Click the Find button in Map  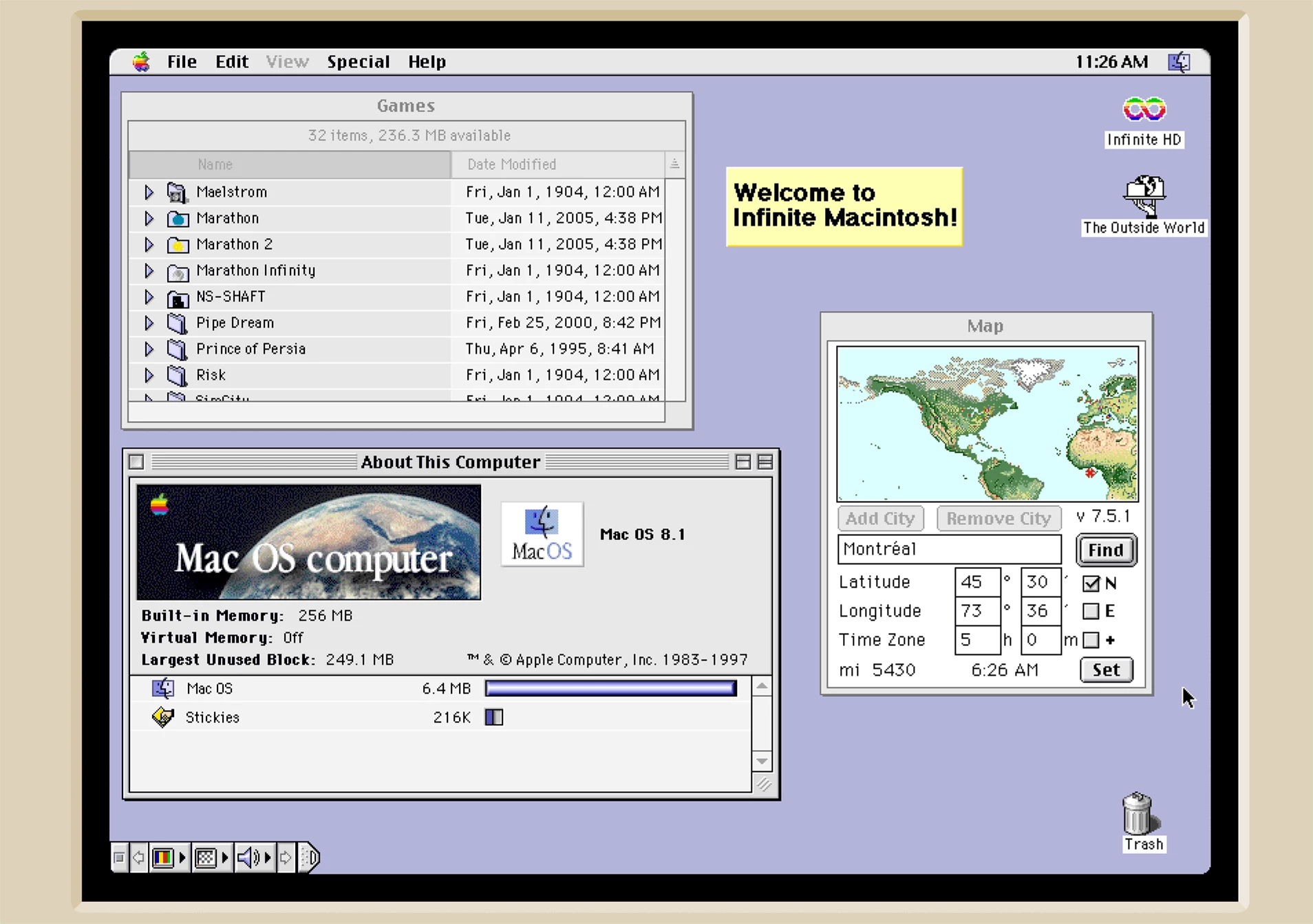pyautogui.click(x=1106, y=550)
